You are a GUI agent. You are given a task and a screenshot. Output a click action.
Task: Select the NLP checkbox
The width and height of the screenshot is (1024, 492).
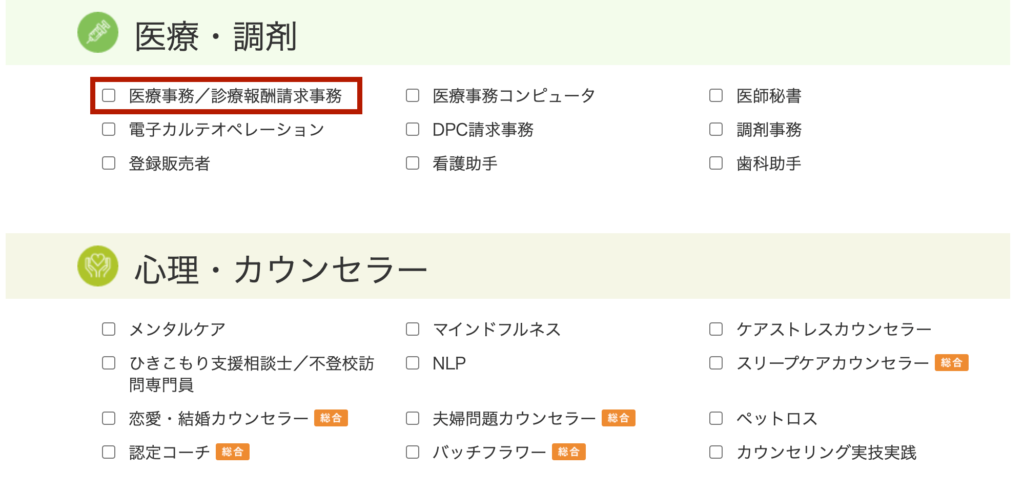[x=413, y=362]
